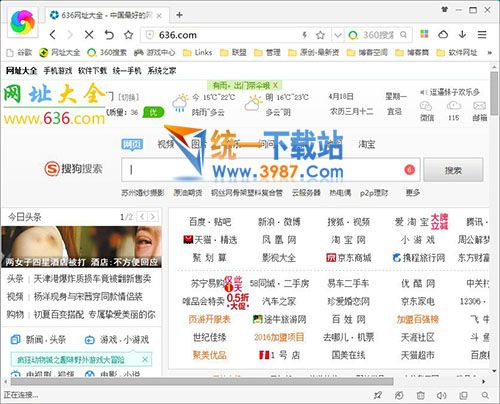The width and height of the screenshot is (500, 404).
Task: Stop loading with the X button
Action: [89, 34]
